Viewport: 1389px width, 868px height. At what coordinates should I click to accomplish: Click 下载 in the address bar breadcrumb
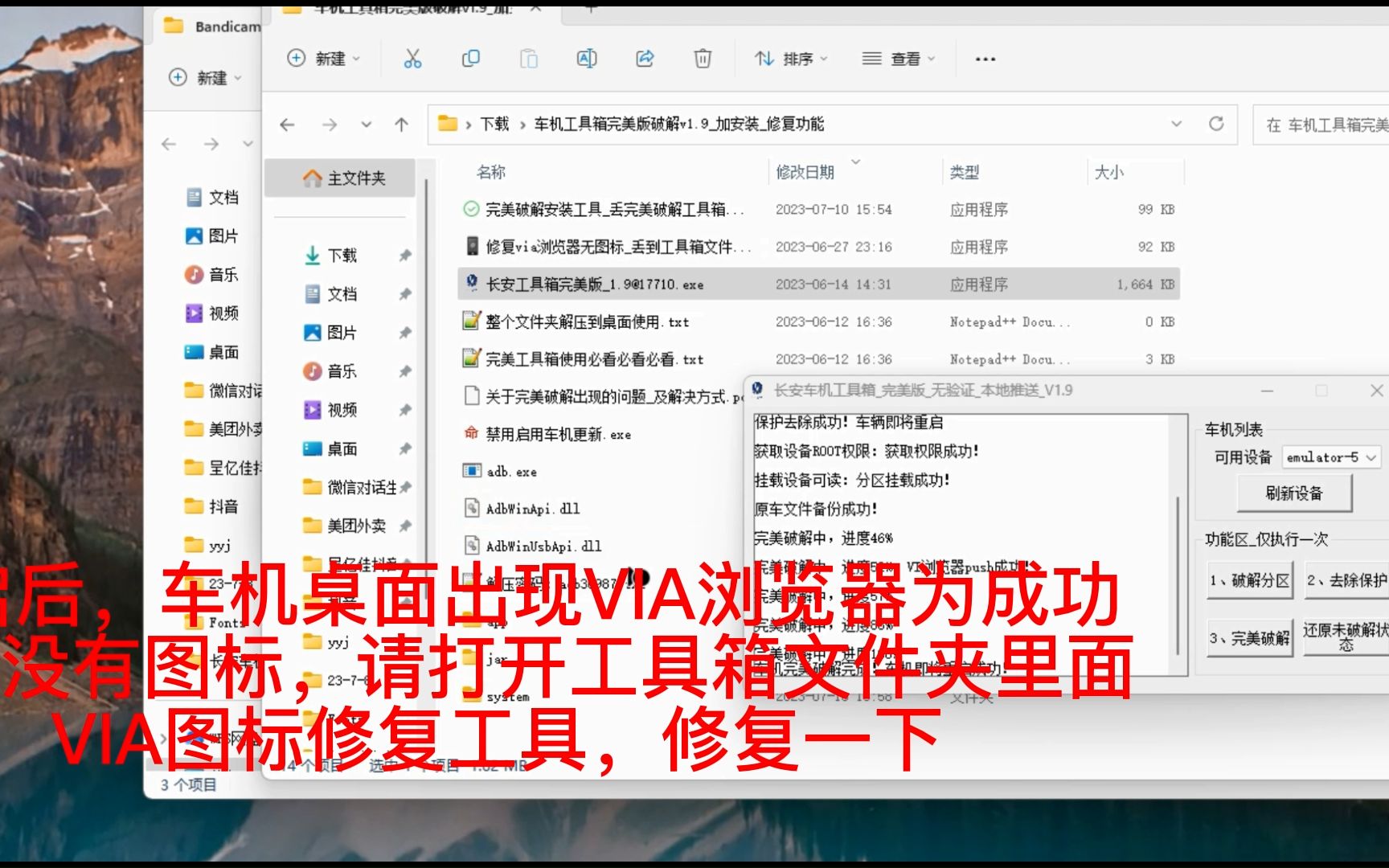pos(494,124)
